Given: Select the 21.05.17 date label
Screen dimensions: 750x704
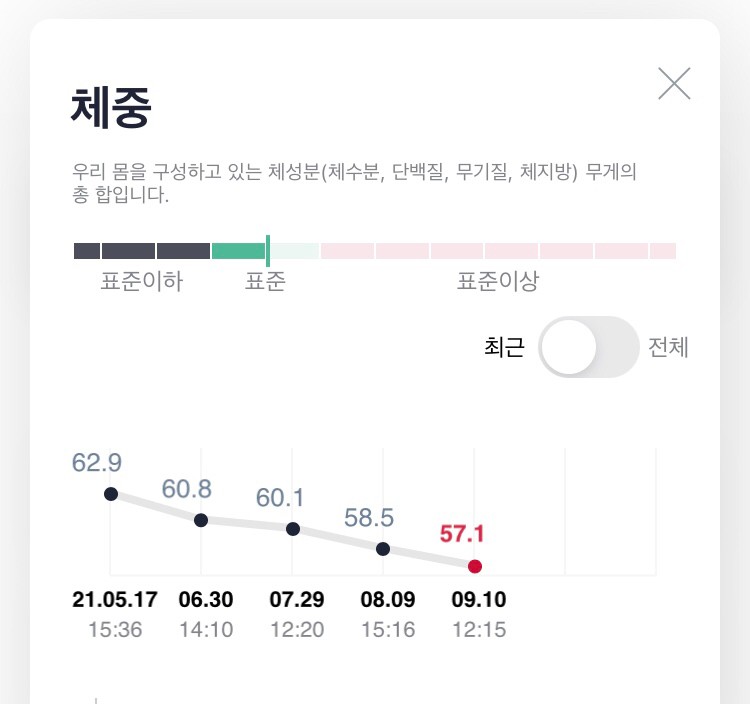Looking at the screenshot, I should (x=115, y=600).
